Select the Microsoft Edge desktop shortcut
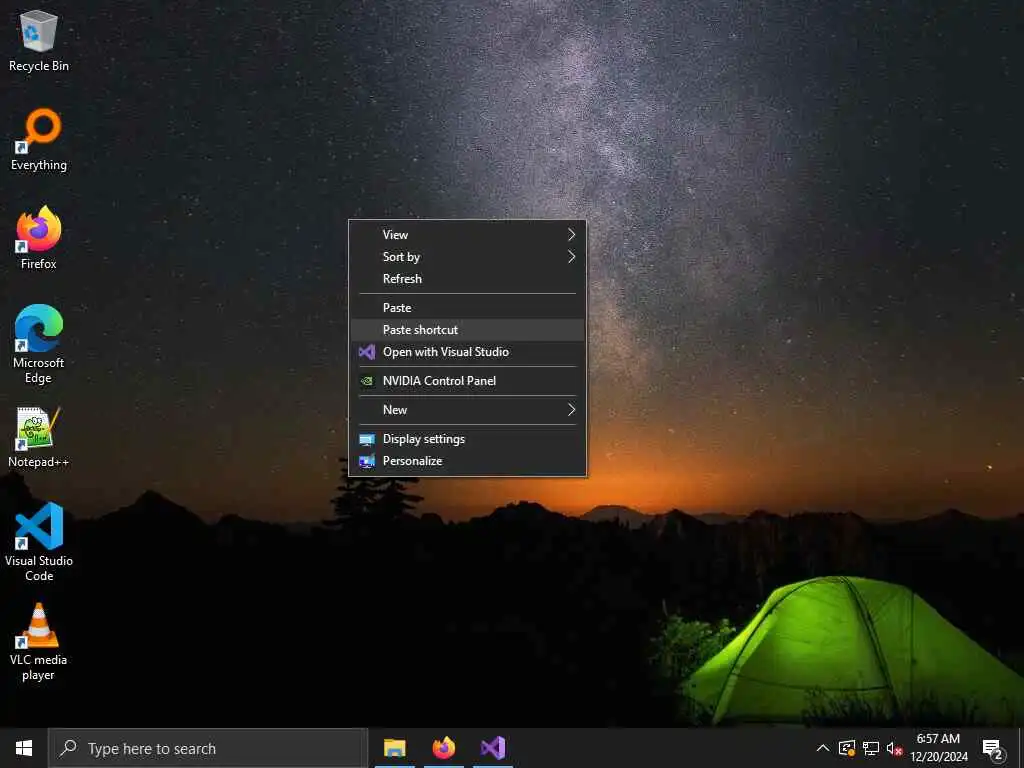This screenshot has height=768, width=1024. (x=39, y=328)
